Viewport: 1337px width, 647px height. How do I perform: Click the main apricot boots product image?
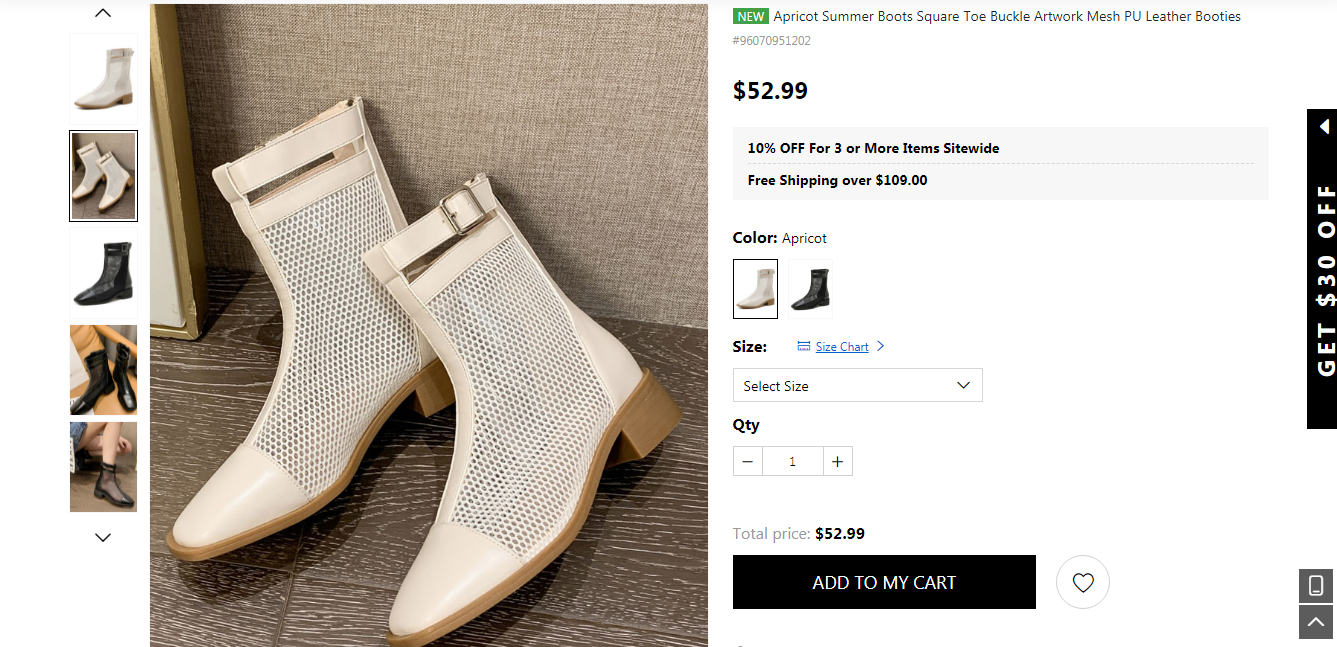tap(428, 325)
